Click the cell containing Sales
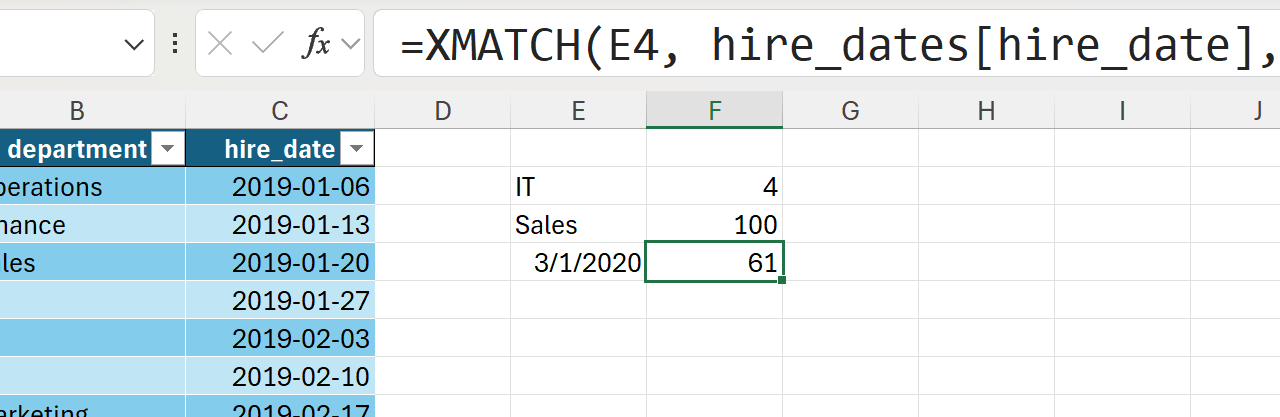Screen dimensions: 1280x417 pyautogui.click(x=578, y=225)
